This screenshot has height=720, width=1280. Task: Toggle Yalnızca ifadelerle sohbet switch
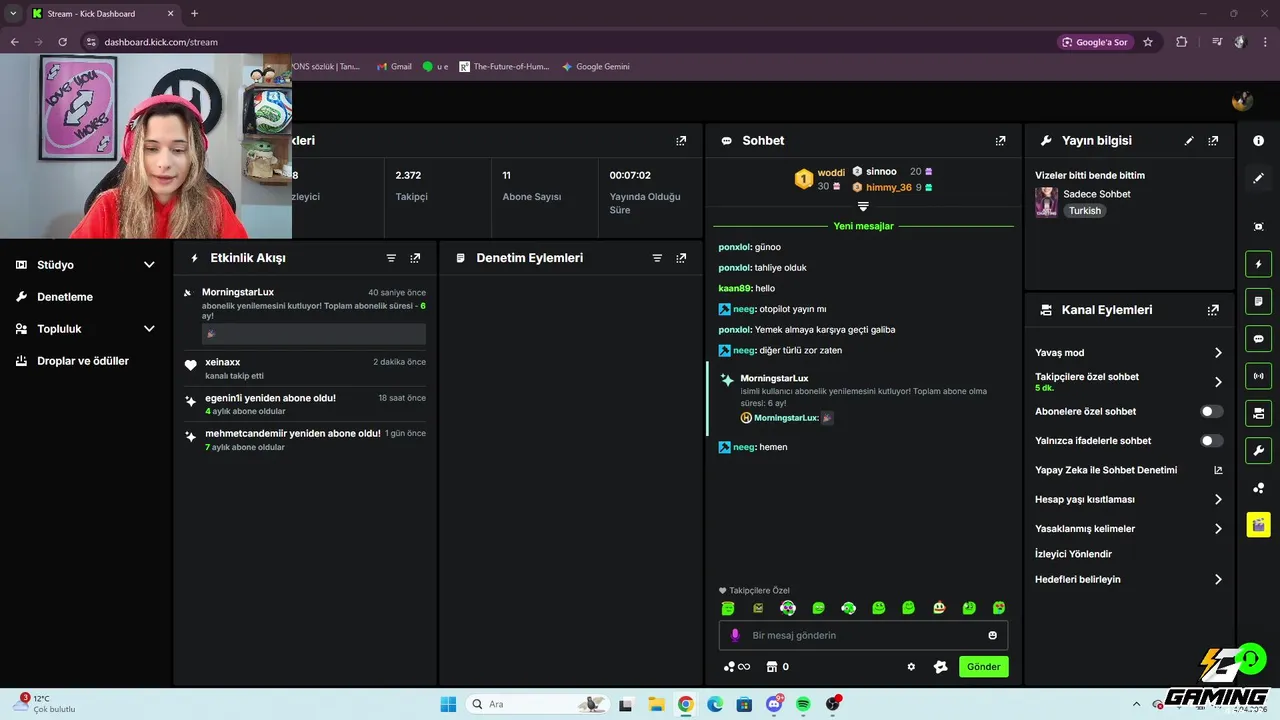1211,440
